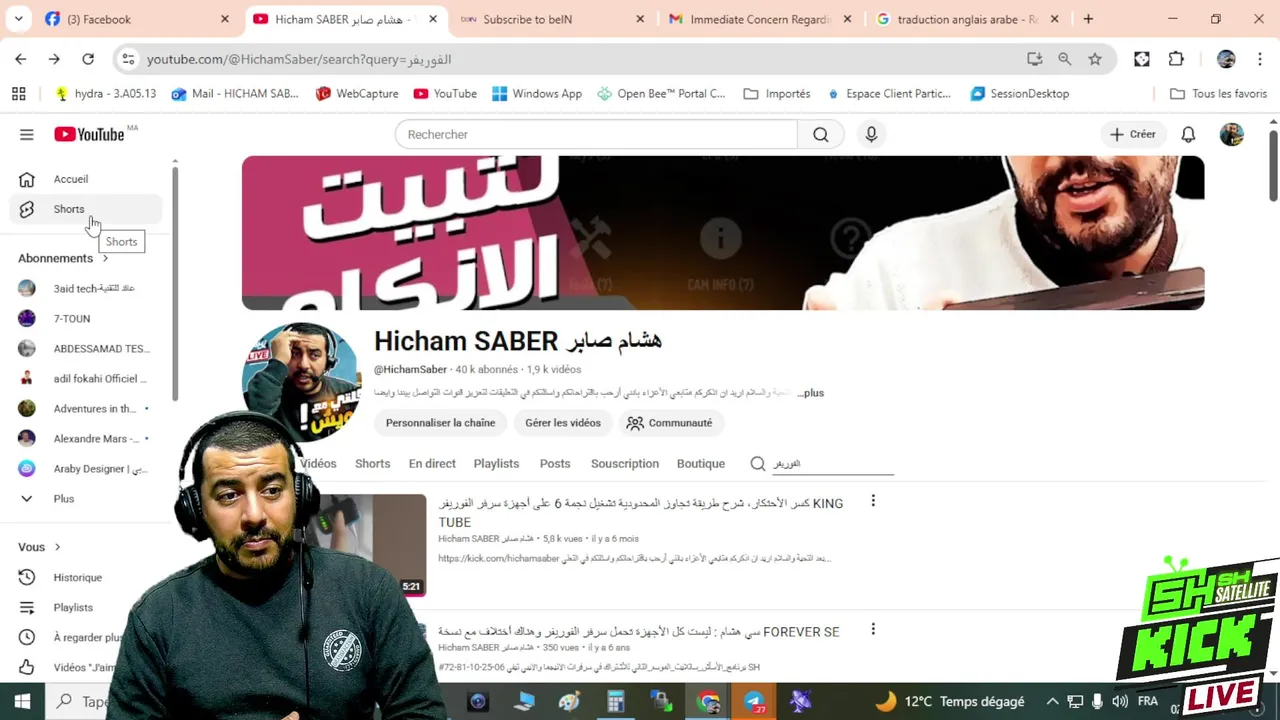
Task: Open the En direct channel tab
Action: [x=432, y=463]
